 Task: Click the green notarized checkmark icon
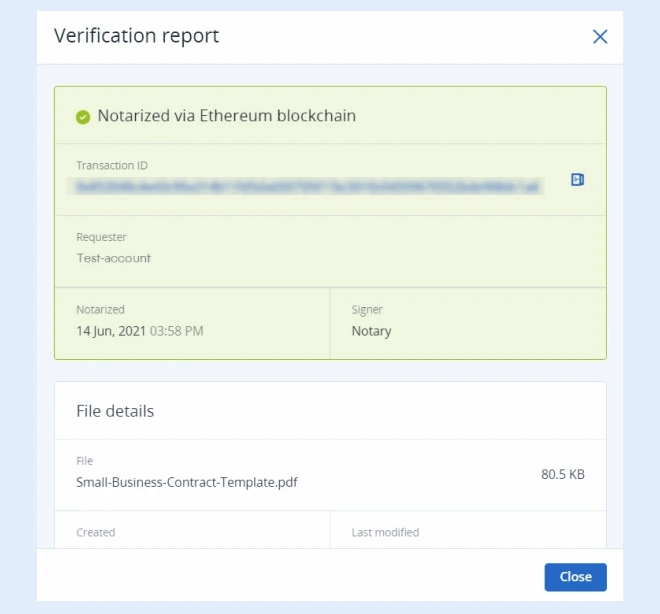coord(83,117)
